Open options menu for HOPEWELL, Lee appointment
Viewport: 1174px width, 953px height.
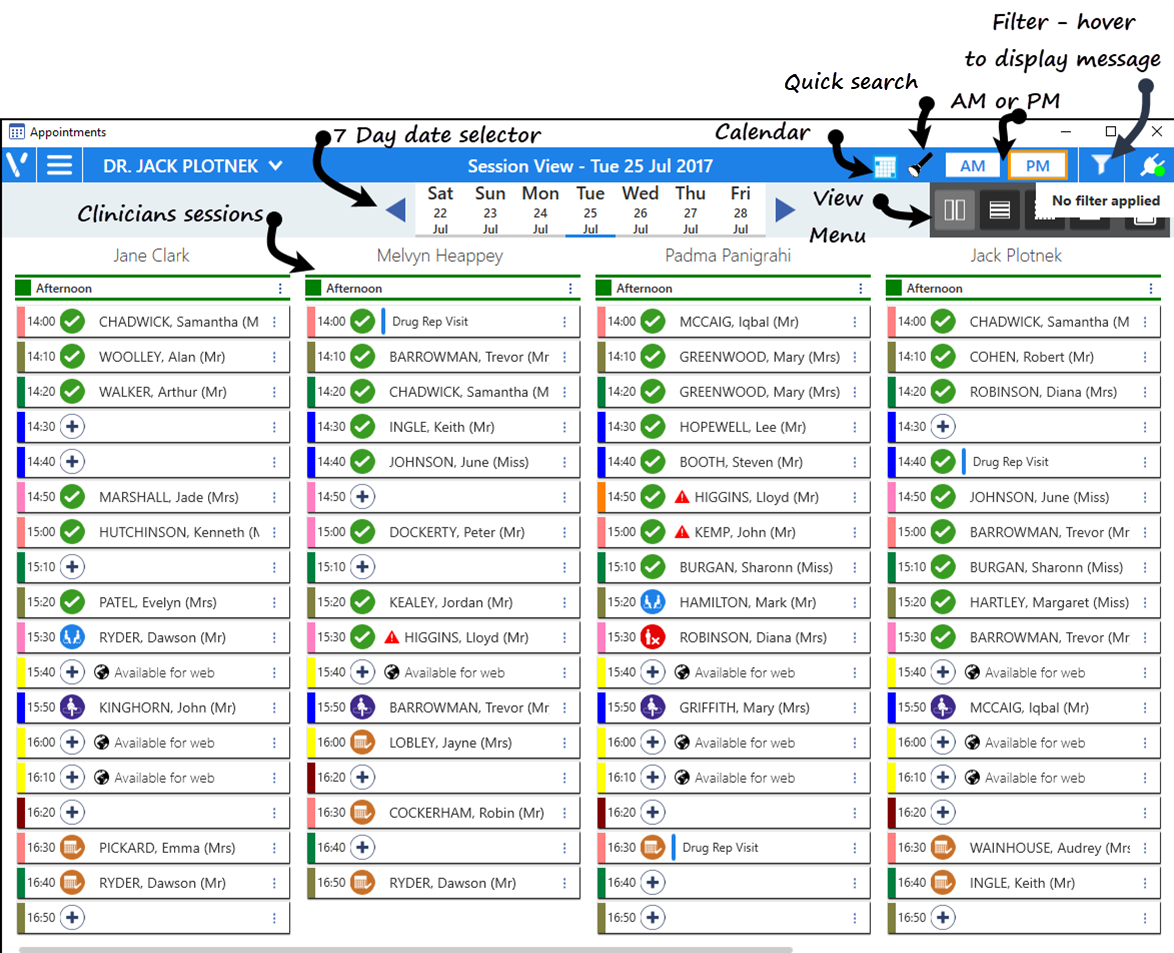click(854, 427)
